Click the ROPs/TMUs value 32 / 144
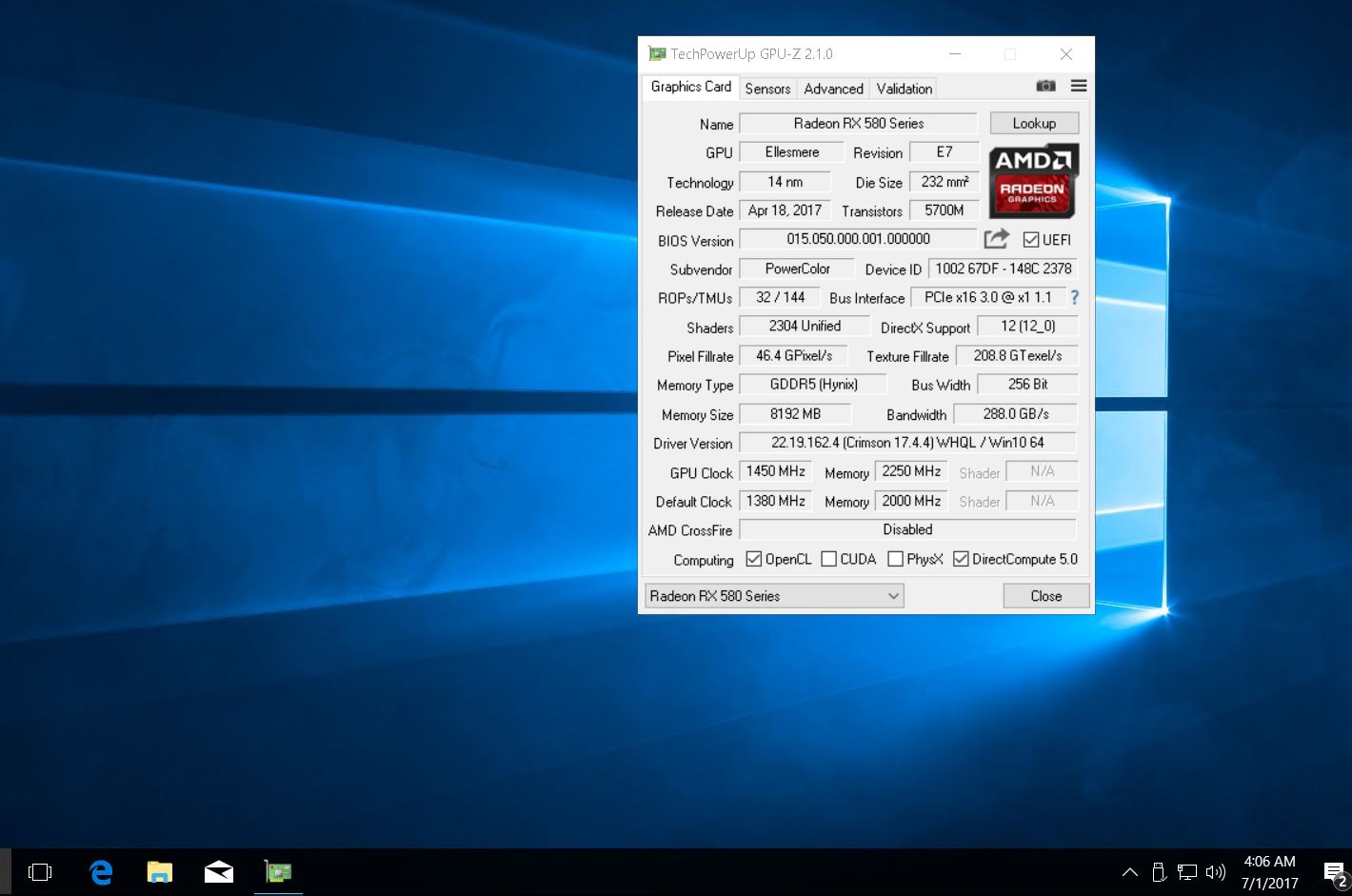 [x=780, y=297]
